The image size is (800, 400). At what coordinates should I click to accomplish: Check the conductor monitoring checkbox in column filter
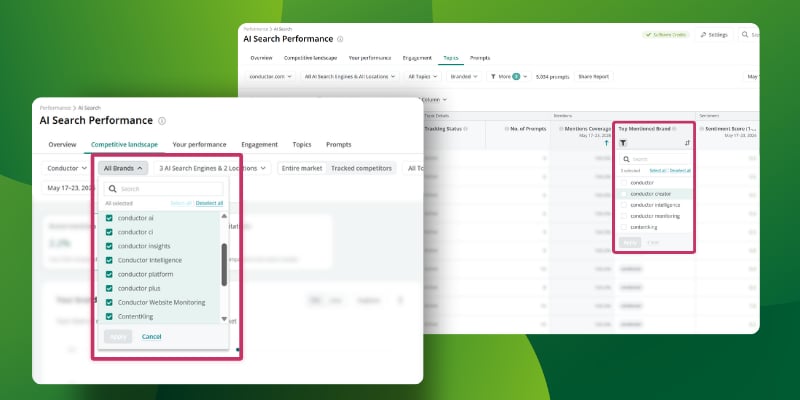pos(623,216)
